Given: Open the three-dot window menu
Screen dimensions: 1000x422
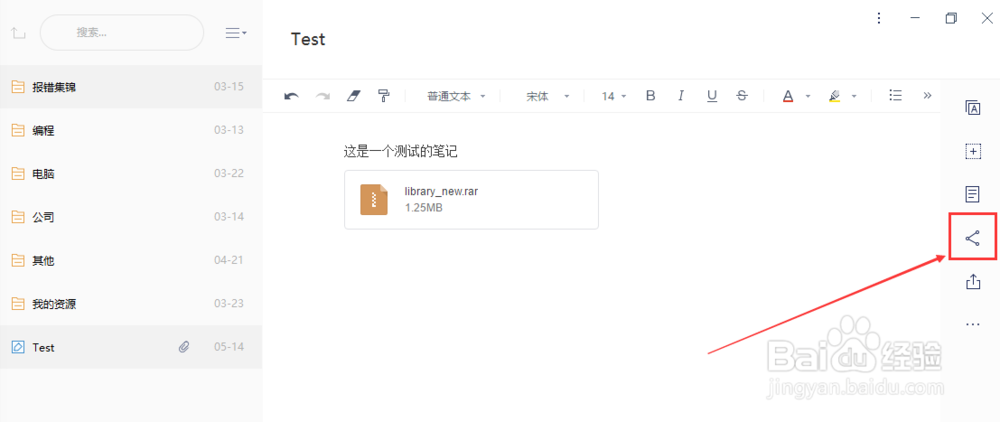Looking at the screenshot, I should click(x=879, y=18).
